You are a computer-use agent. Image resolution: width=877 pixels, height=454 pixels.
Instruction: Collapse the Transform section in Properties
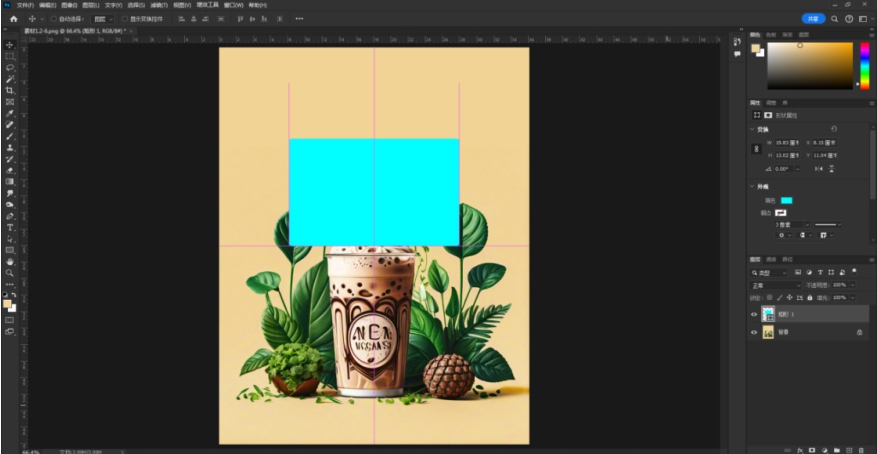click(753, 129)
